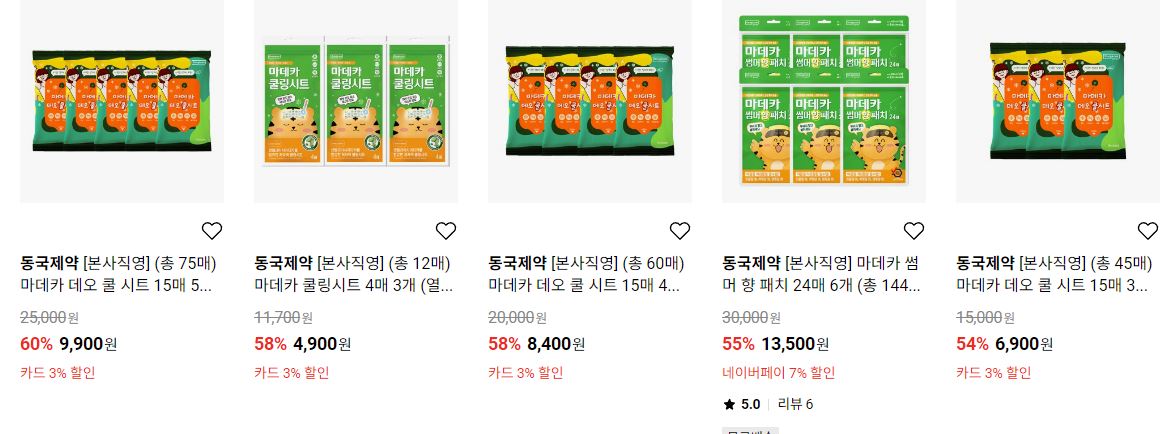Favorite the 45매 데오 쿨 시트 heart icon
Screen dimensions: 1170x434
(x=1148, y=231)
